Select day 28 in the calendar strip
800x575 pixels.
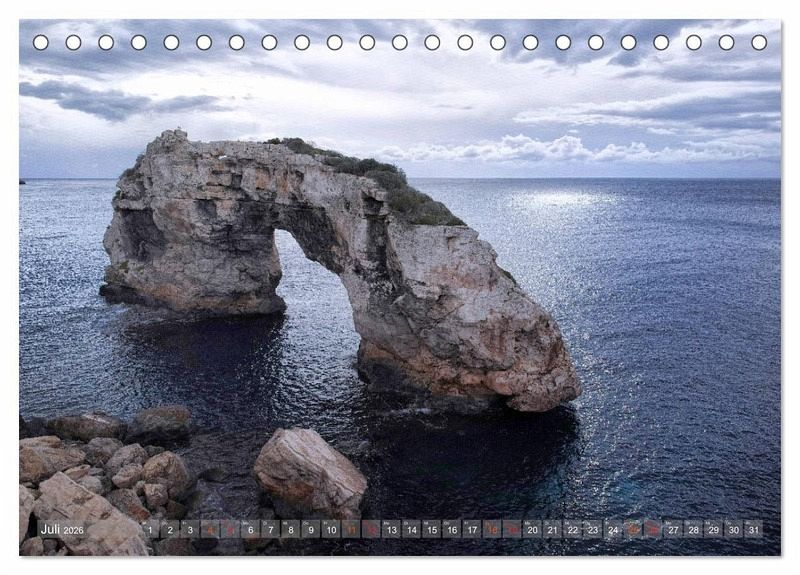pos(694,529)
